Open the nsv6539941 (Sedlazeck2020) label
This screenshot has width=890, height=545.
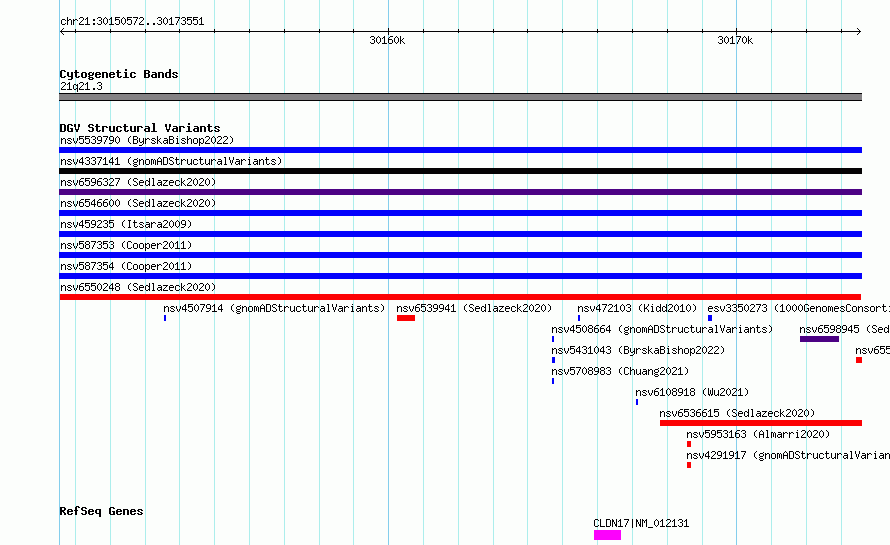point(474,308)
